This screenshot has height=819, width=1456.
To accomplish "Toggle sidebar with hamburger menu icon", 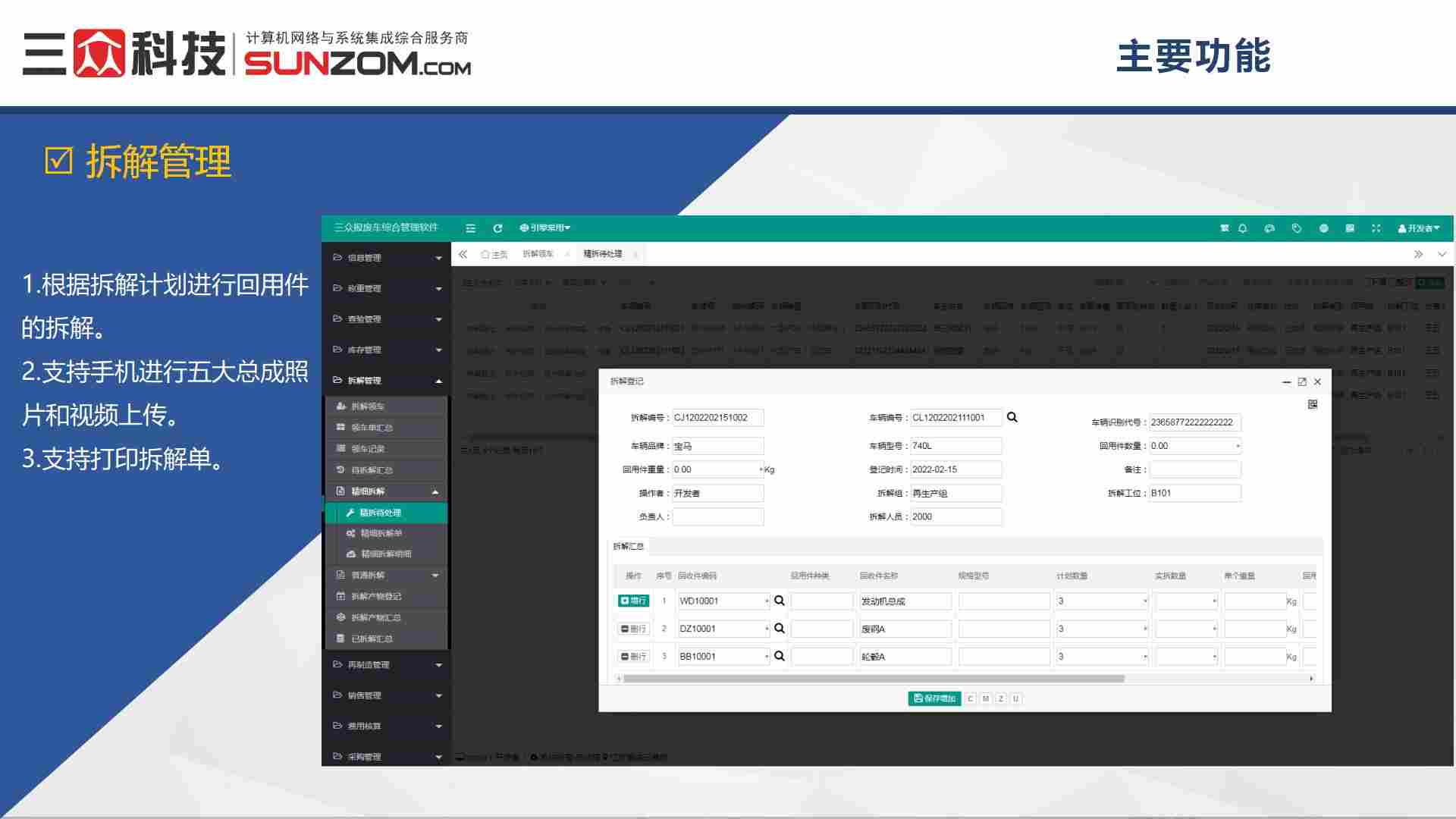I will [471, 228].
